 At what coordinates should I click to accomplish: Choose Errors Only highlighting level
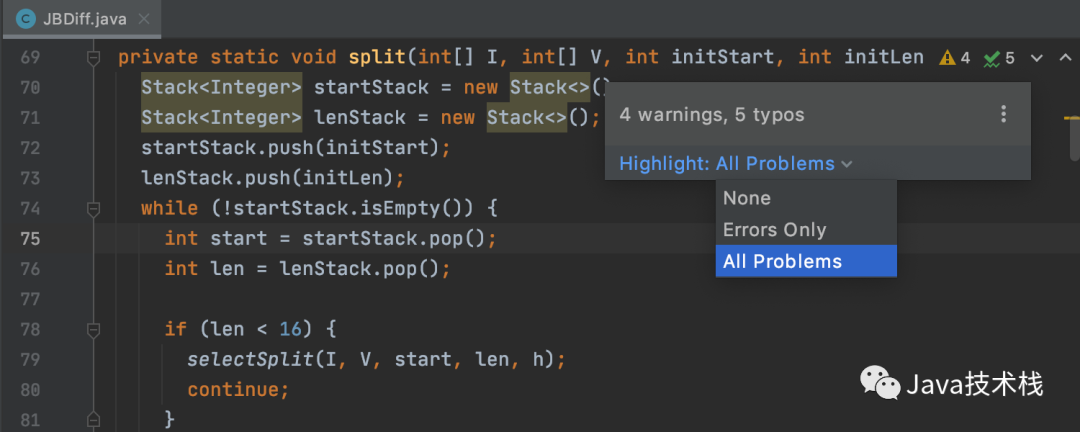(x=806, y=229)
